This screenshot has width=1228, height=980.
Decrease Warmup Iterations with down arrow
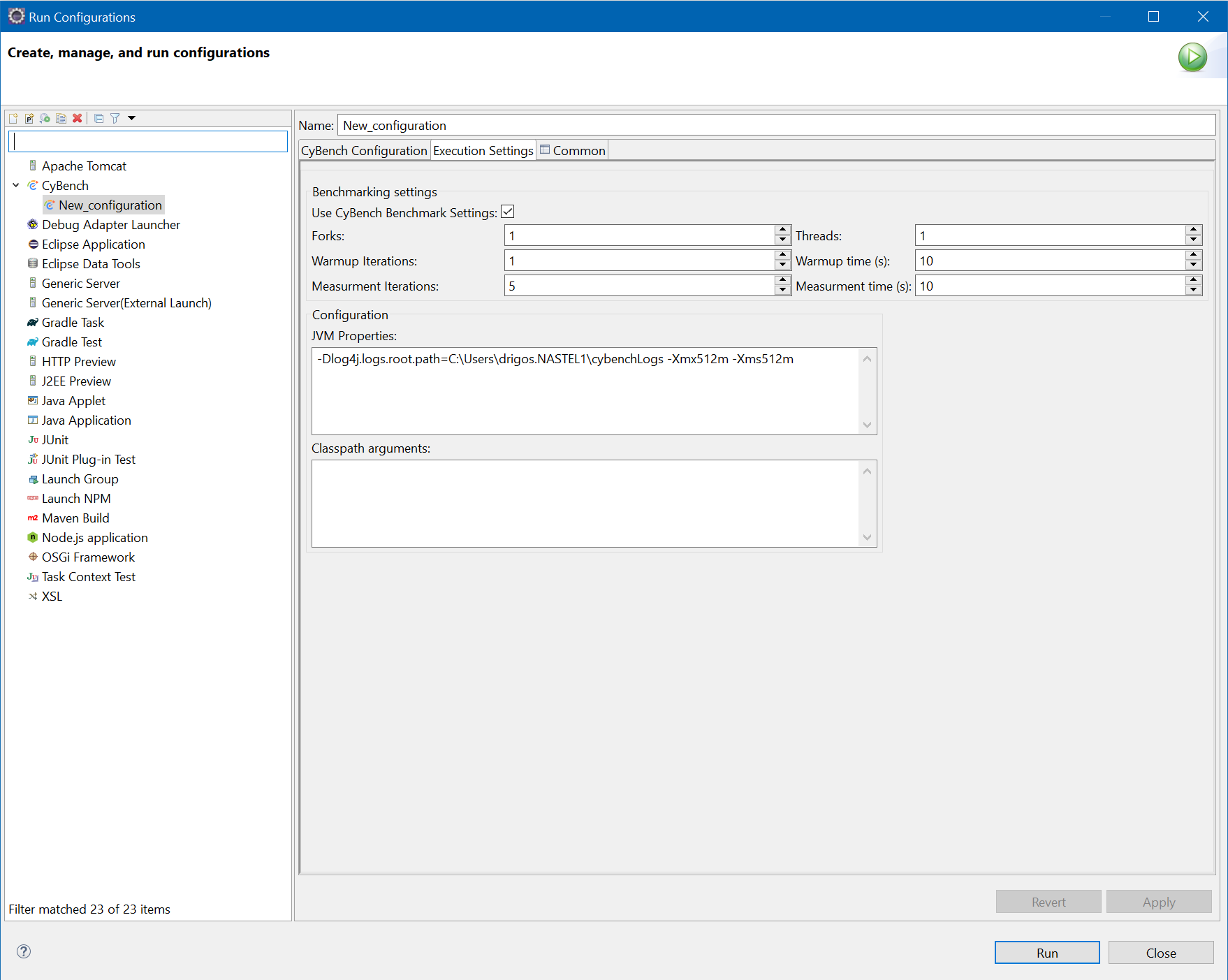[x=782, y=265]
